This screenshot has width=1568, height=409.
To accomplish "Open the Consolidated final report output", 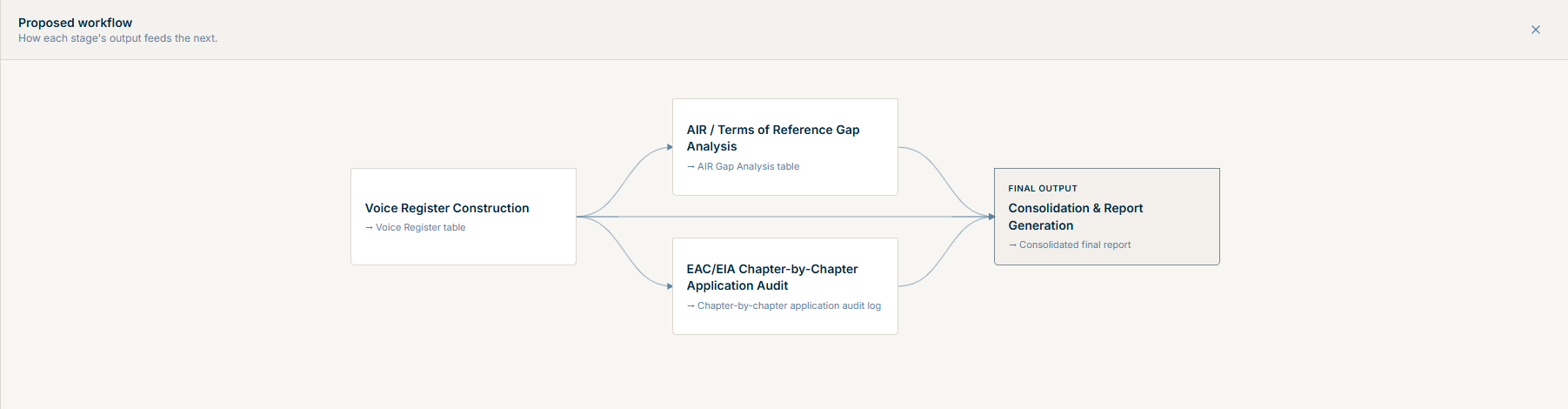I will coord(1075,245).
